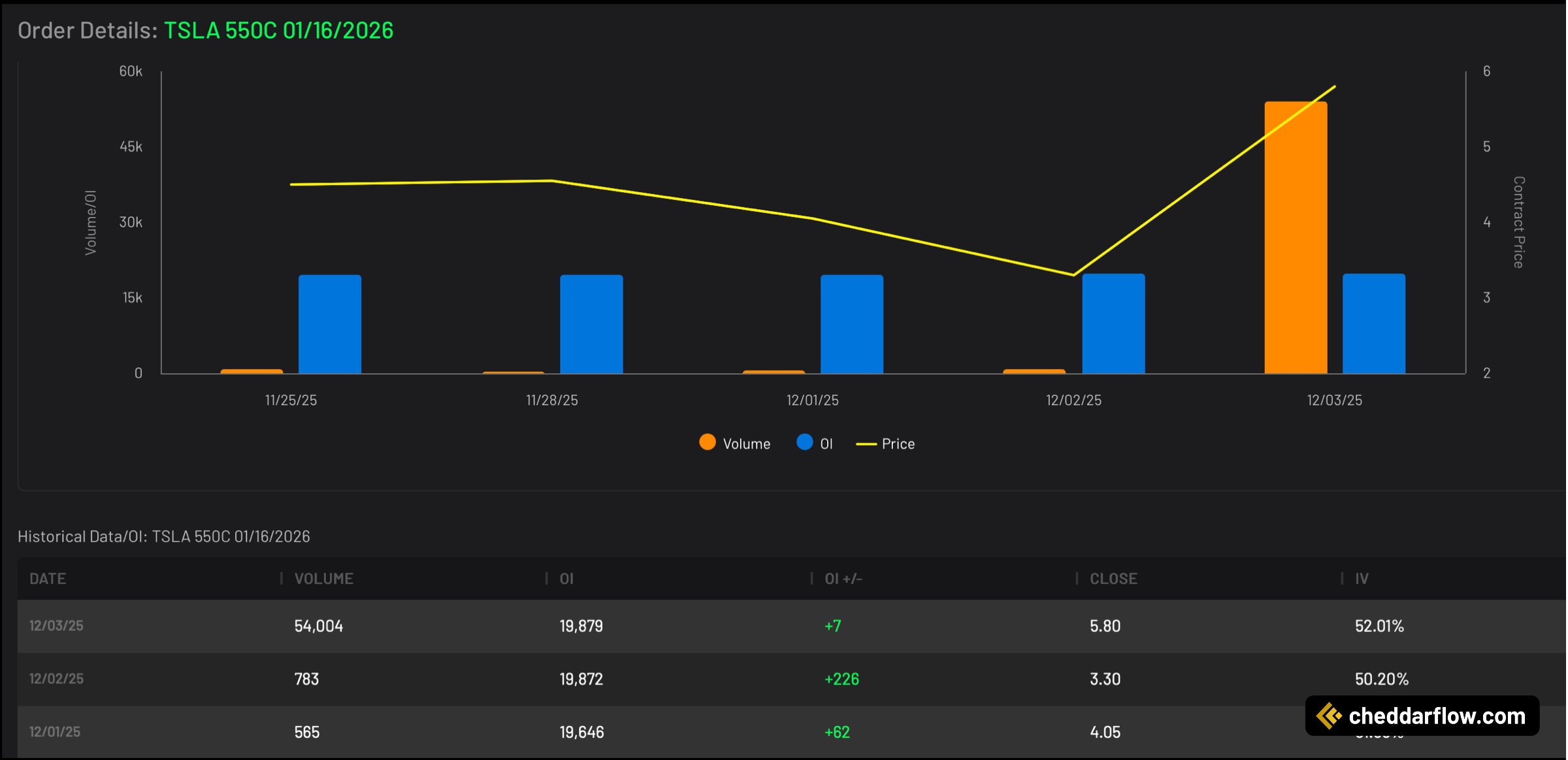Click the volume value 783
This screenshot has width=1568, height=760.
pos(307,679)
